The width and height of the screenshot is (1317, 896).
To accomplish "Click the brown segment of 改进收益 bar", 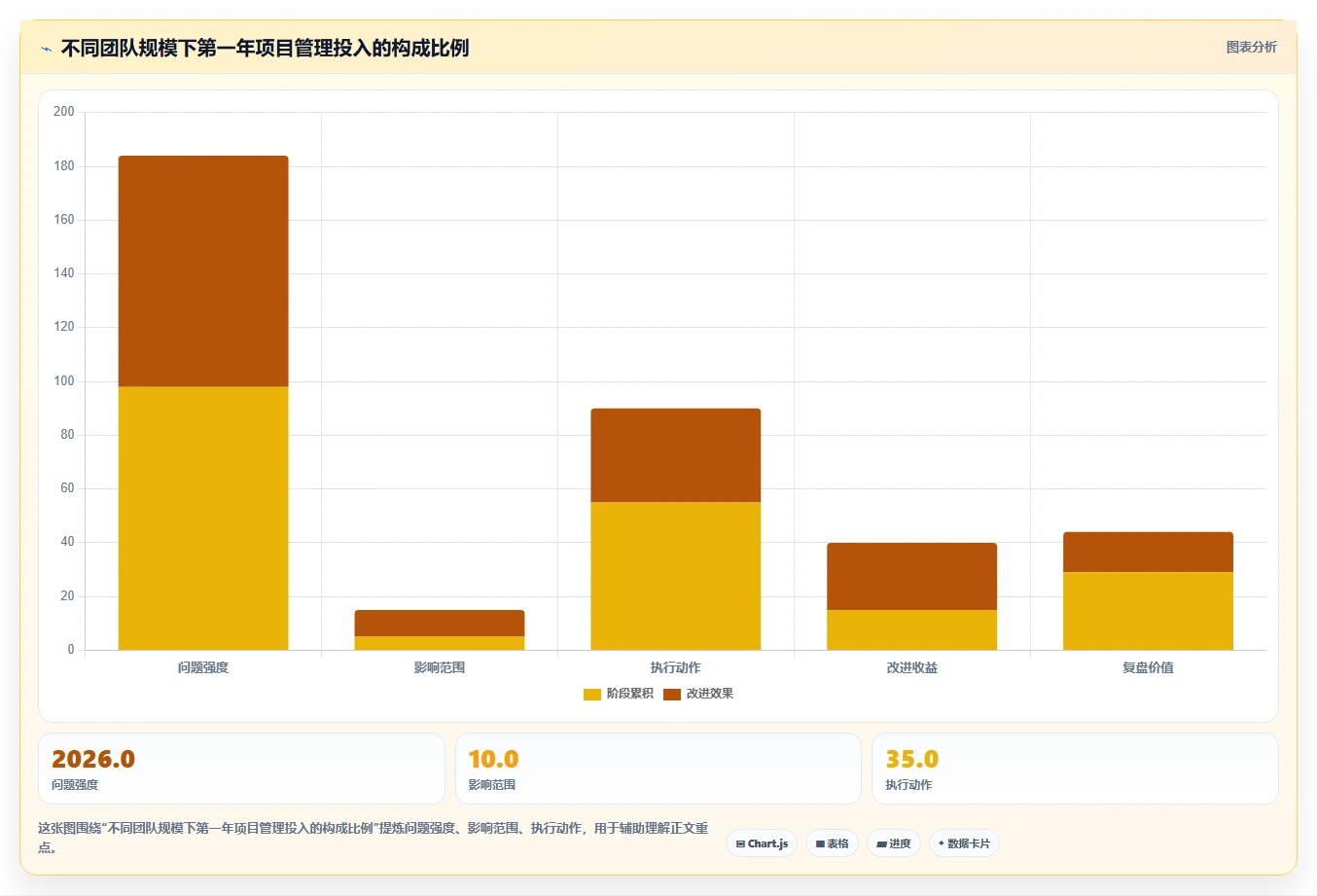I will tap(912, 576).
